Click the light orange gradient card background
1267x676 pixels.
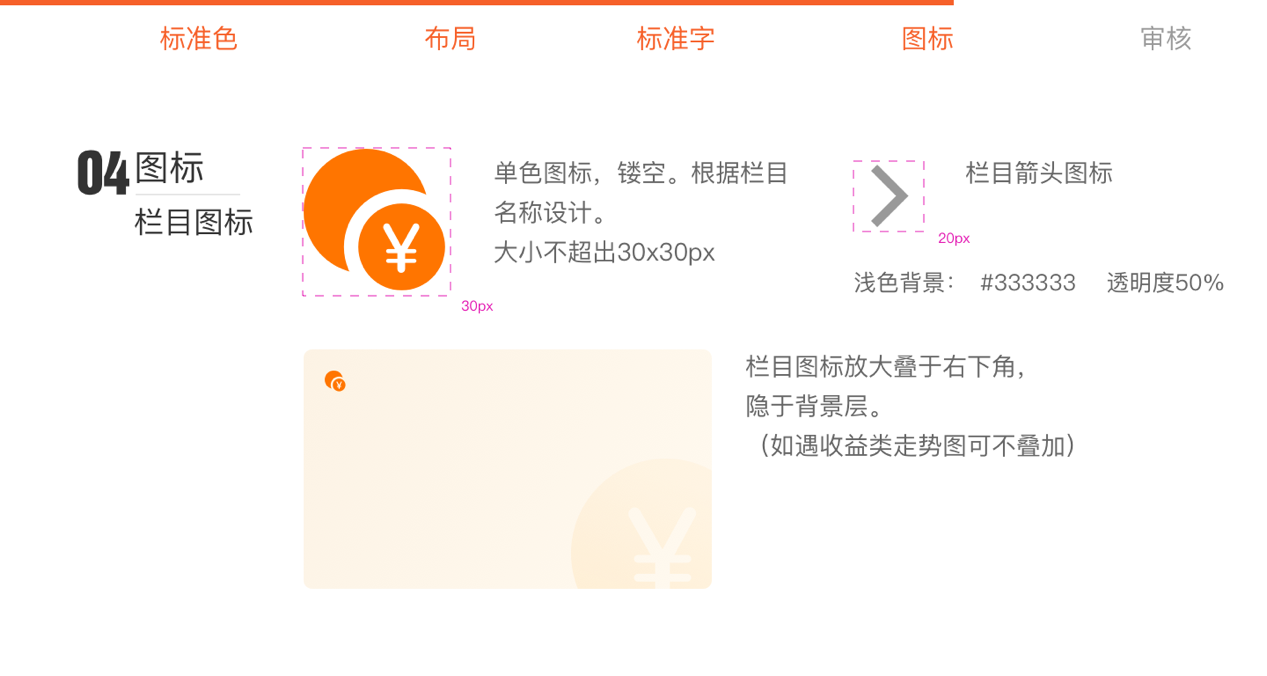(507, 469)
